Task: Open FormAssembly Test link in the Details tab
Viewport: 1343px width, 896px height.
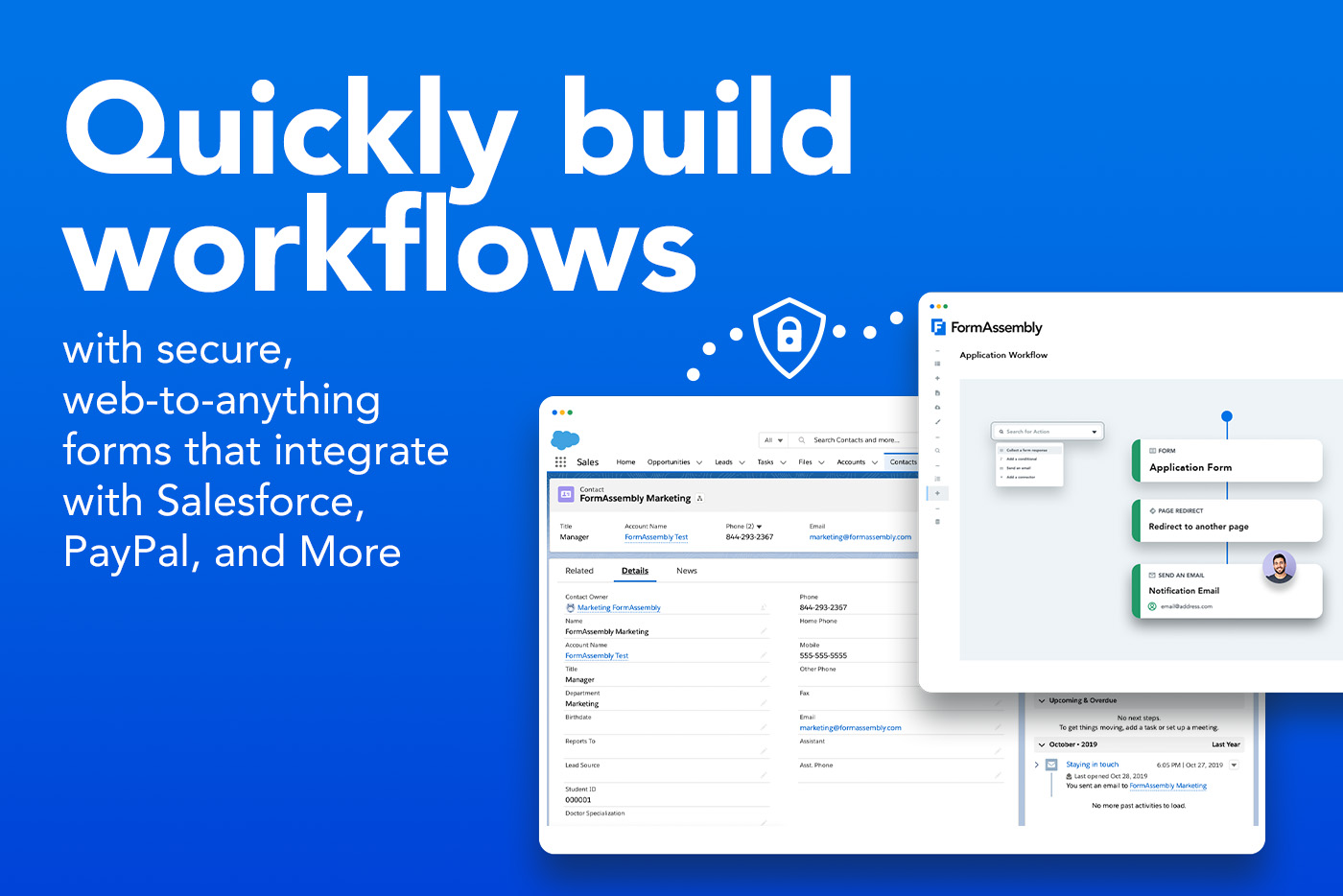Action: (x=597, y=656)
